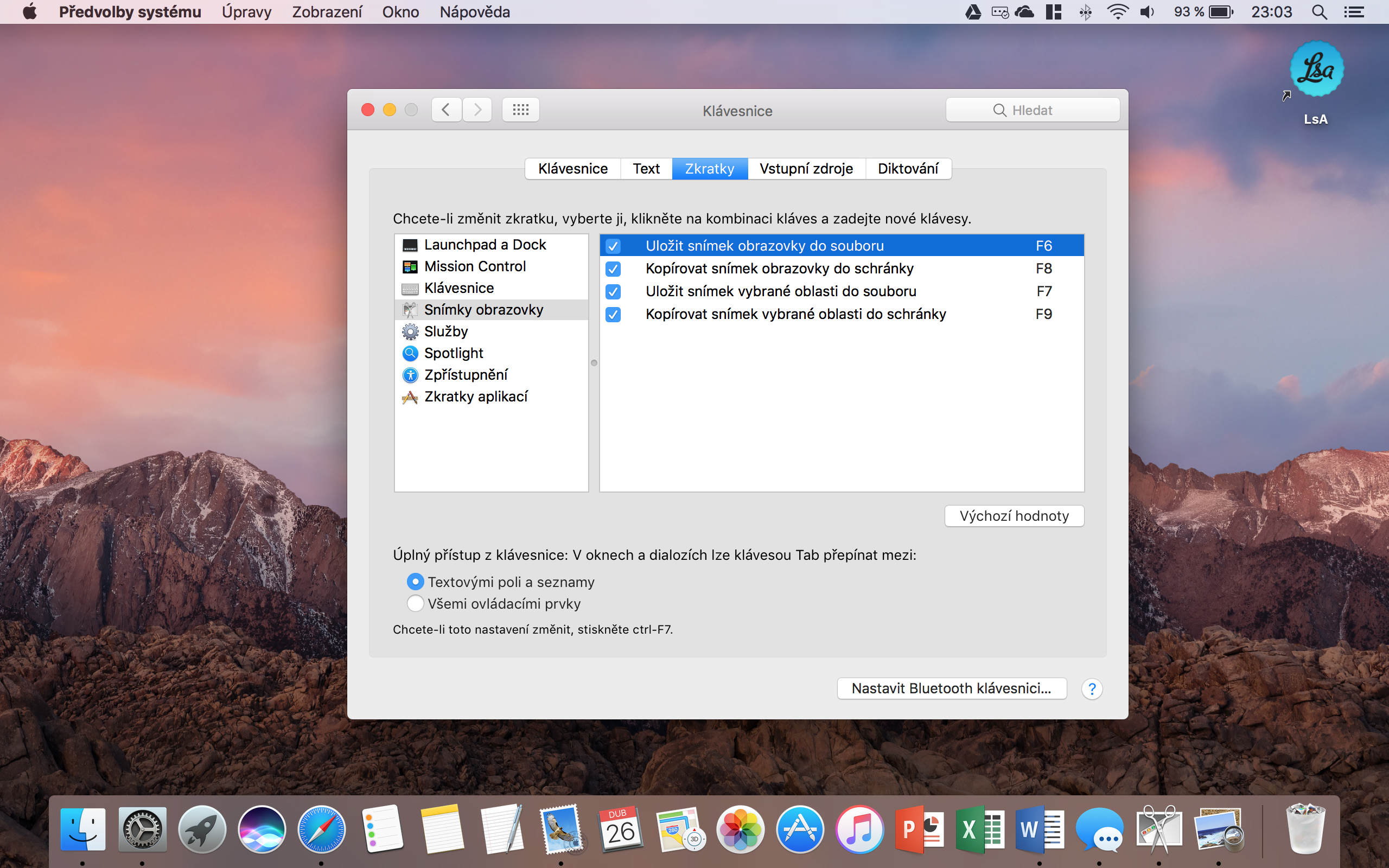Viewport: 1389px width, 868px height.
Task: Open Zpřístupnění settings in the sidebar
Action: [x=466, y=374]
